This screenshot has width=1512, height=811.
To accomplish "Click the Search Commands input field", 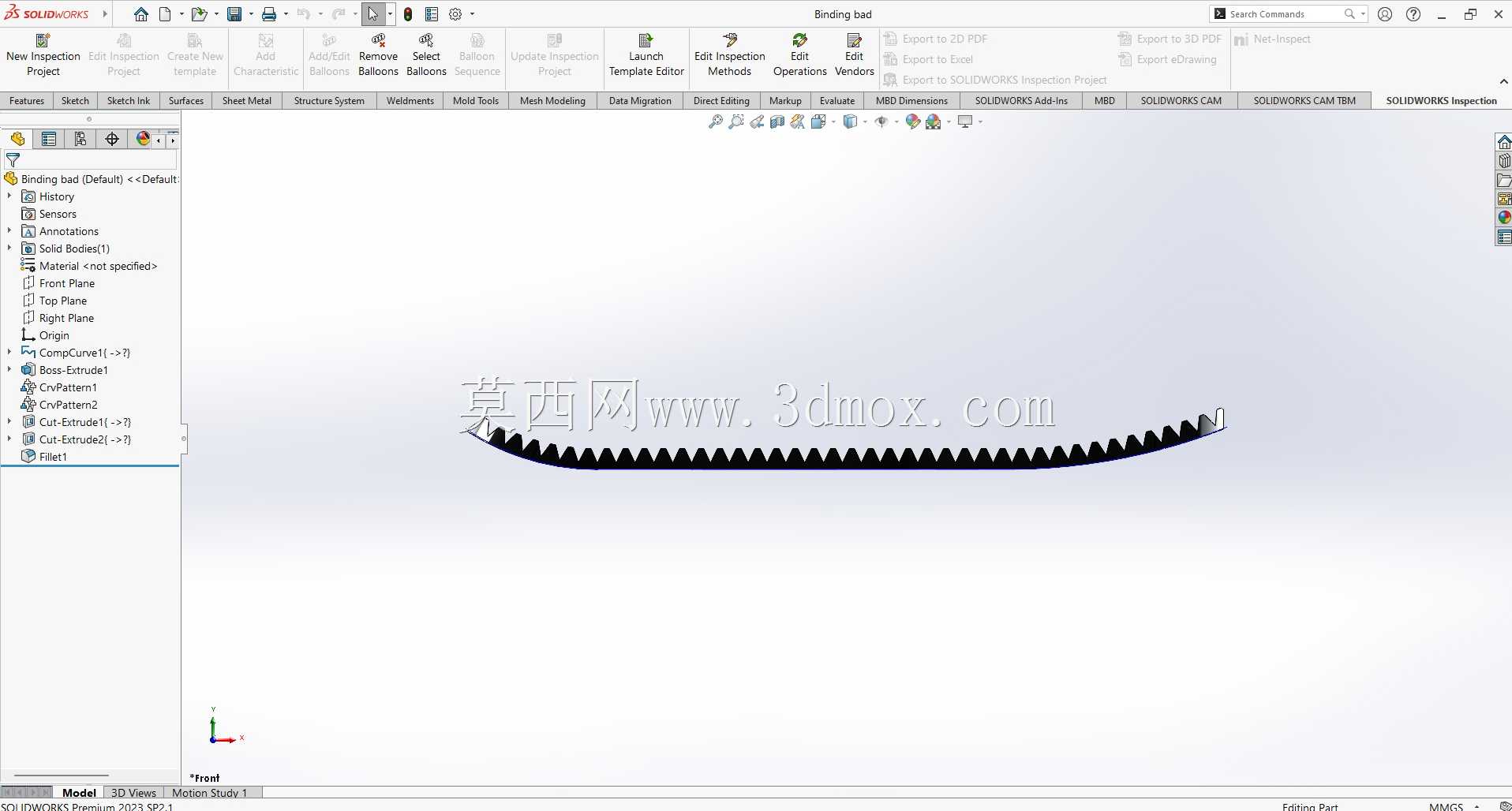I will (1286, 14).
